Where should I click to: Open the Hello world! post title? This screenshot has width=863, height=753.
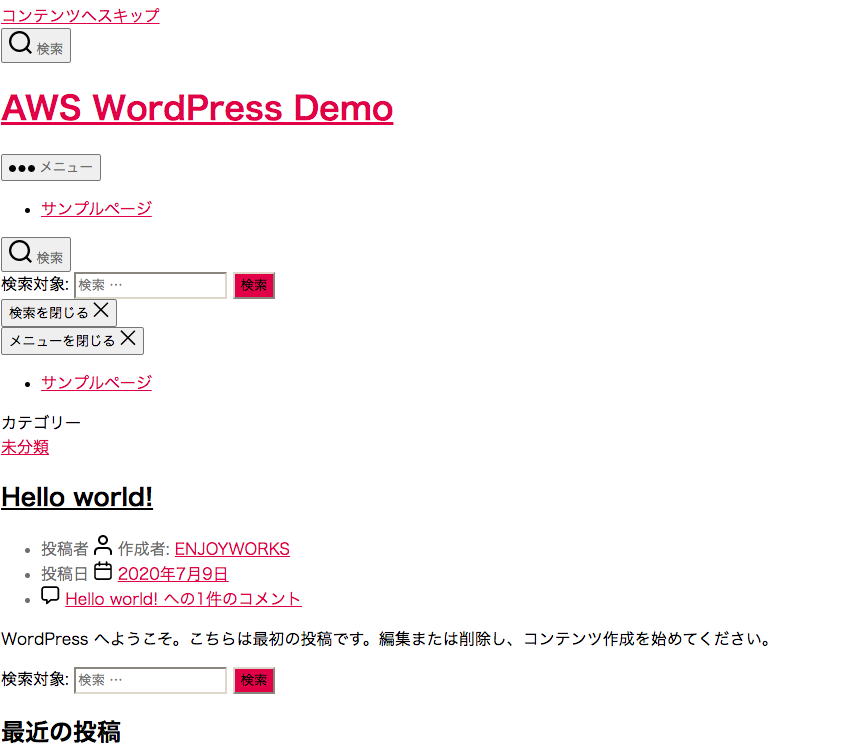click(x=77, y=497)
